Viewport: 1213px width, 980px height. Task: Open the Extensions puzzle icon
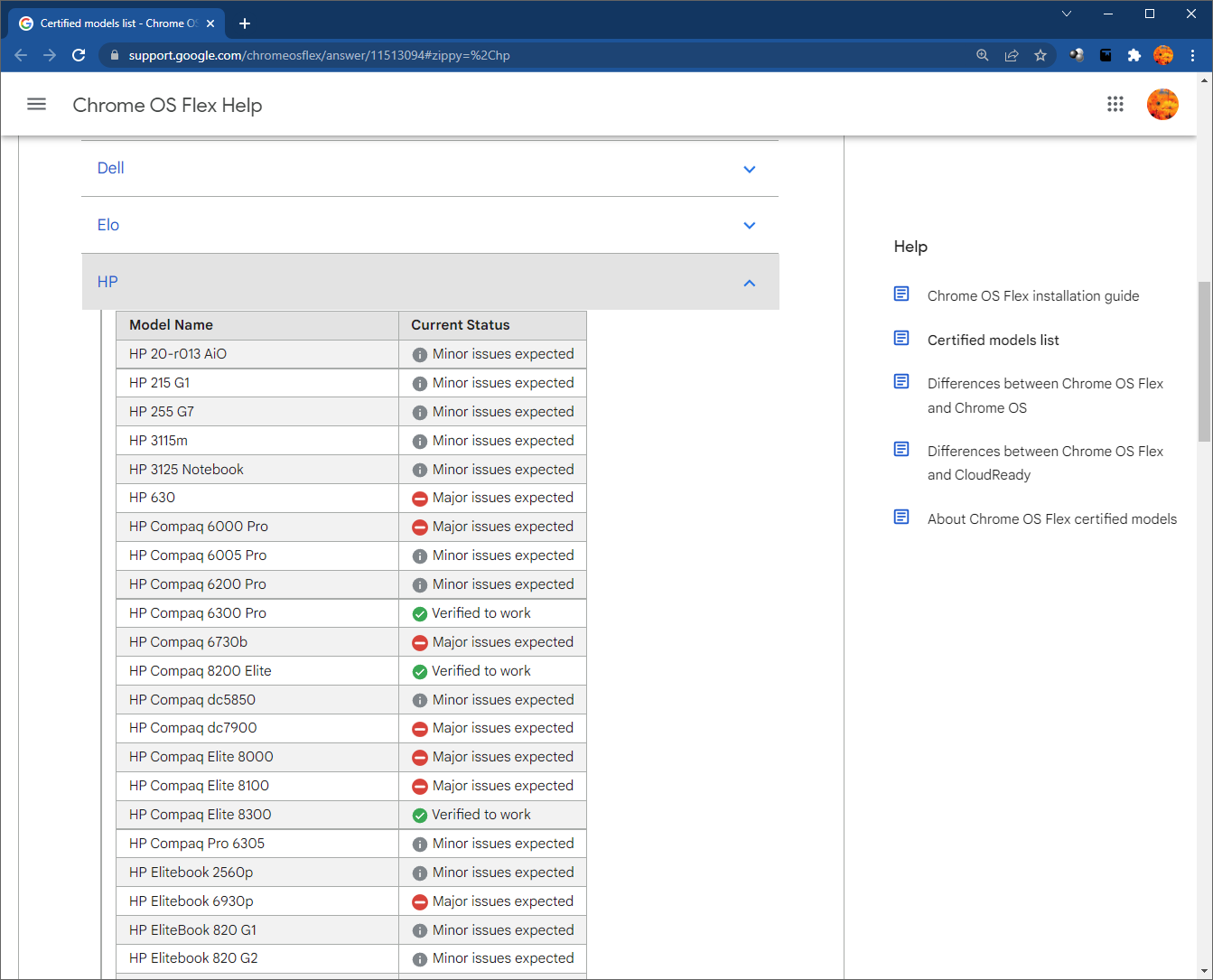(1134, 55)
